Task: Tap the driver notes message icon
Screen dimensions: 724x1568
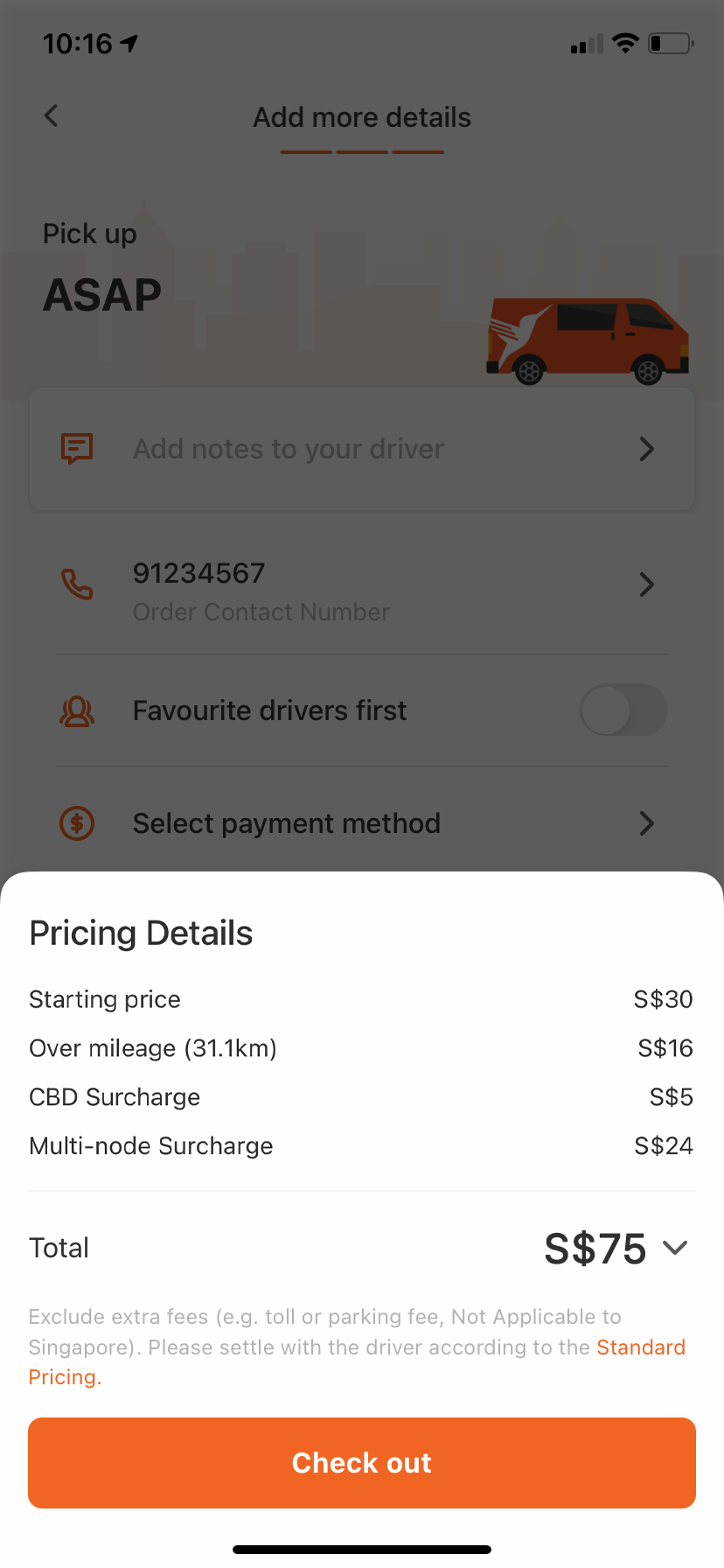Action: pos(77,449)
